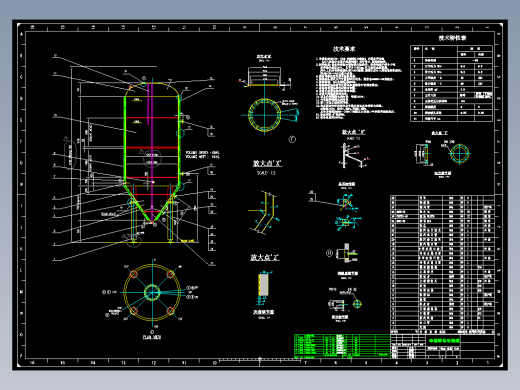Select the circled F view marker
This screenshot has width=520, height=390.
[292, 140]
